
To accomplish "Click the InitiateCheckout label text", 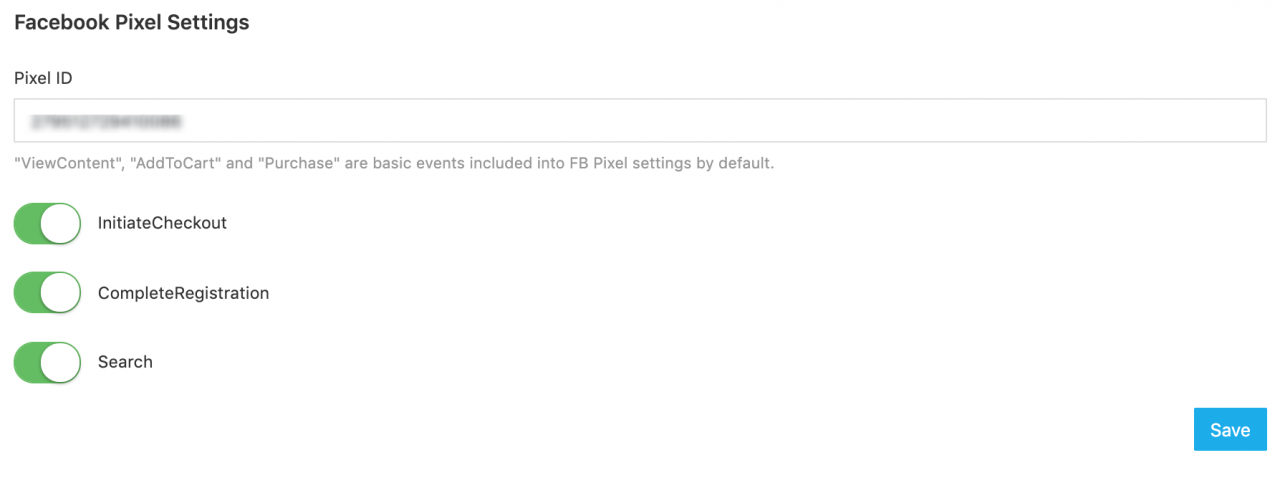I will point(162,223).
